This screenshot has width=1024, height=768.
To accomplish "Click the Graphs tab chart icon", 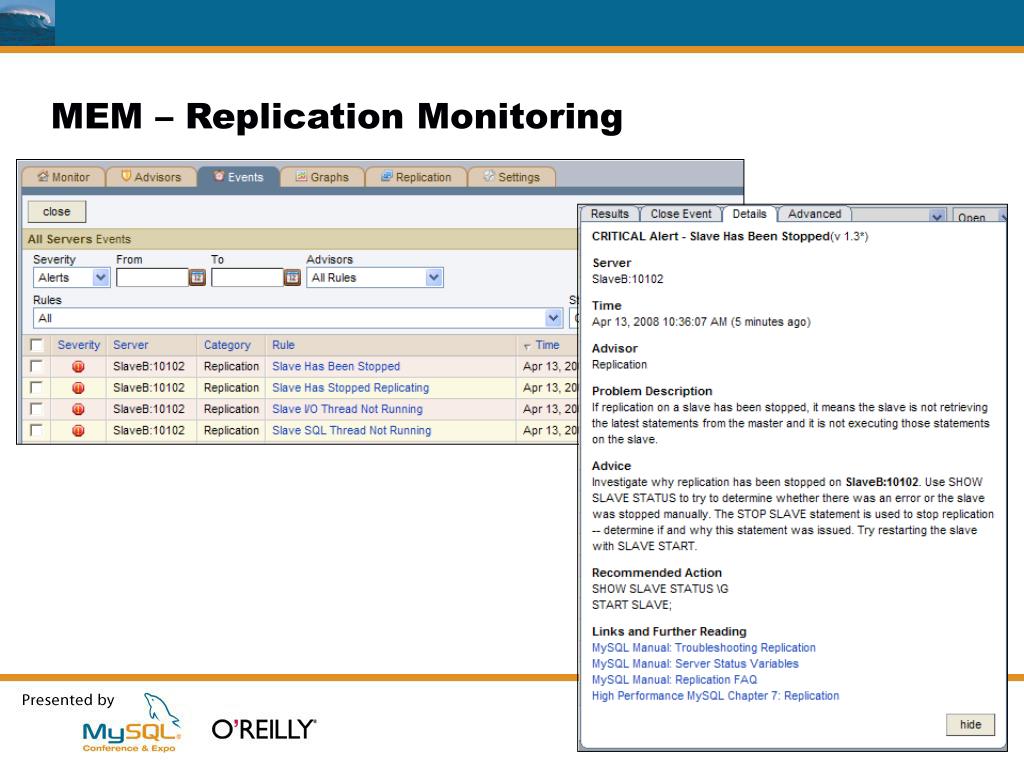I will (301, 176).
